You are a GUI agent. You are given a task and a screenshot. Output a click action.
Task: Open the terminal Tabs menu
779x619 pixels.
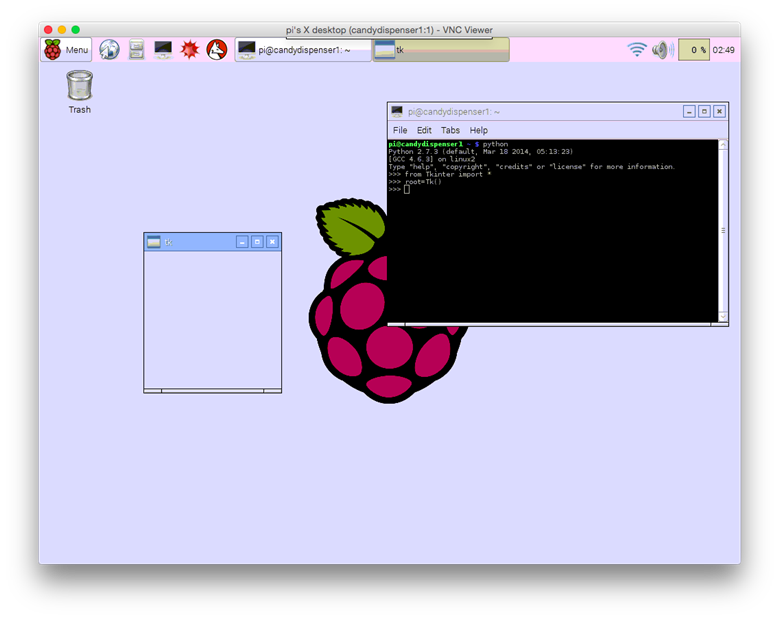click(451, 130)
